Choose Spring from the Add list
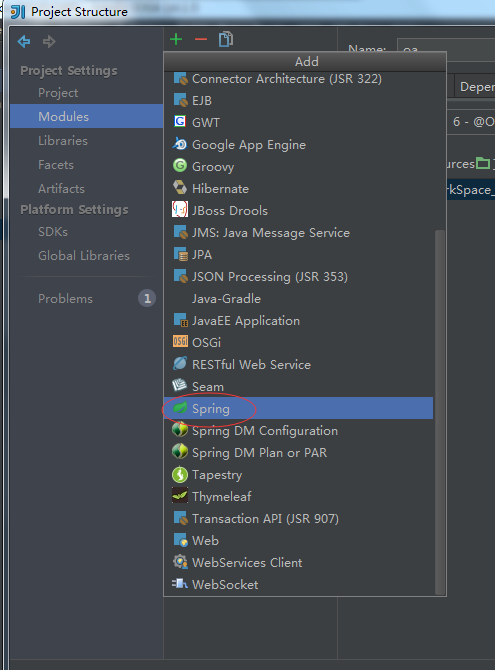Image resolution: width=495 pixels, height=670 pixels. coord(298,408)
